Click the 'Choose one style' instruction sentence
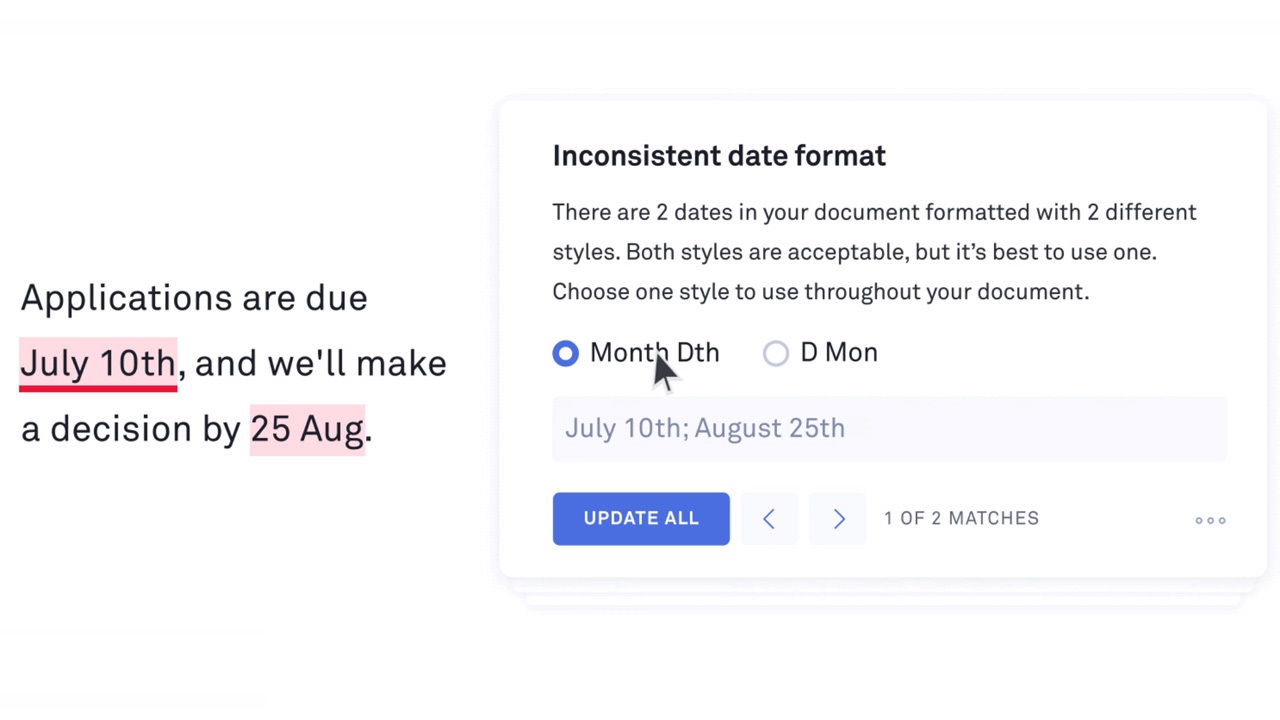Image resolution: width=1280 pixels, height=720 pixels. point(820,292)
